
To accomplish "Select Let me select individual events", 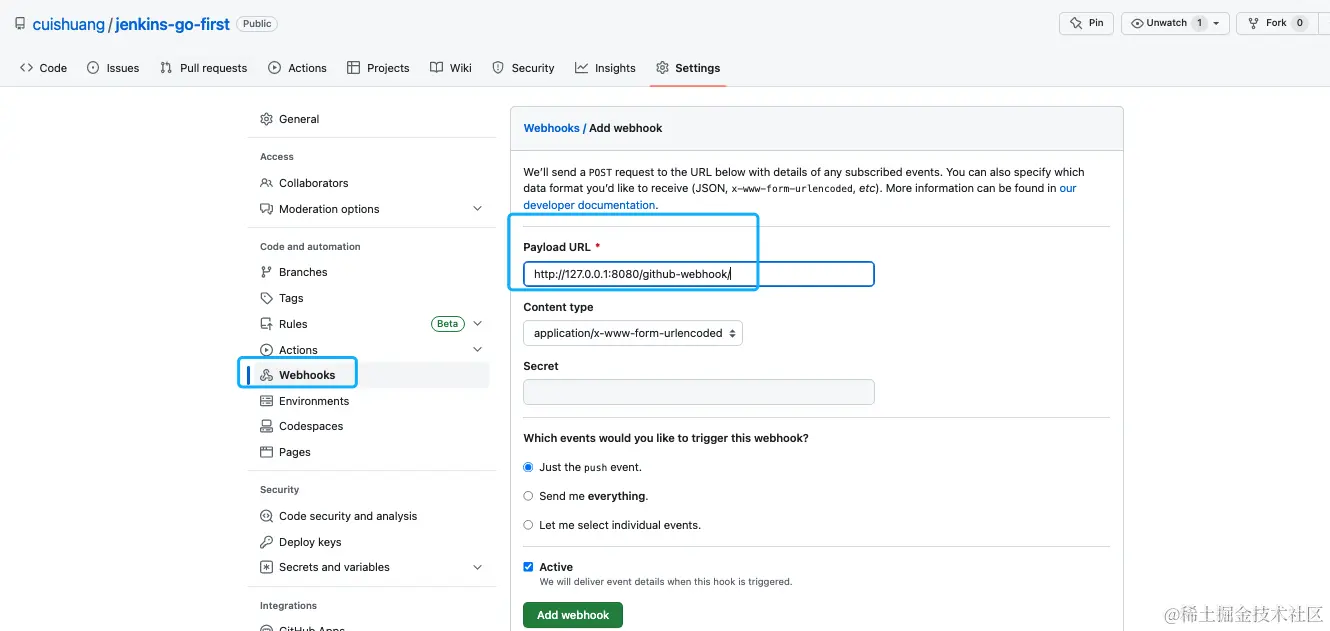I will click(529, 525).
